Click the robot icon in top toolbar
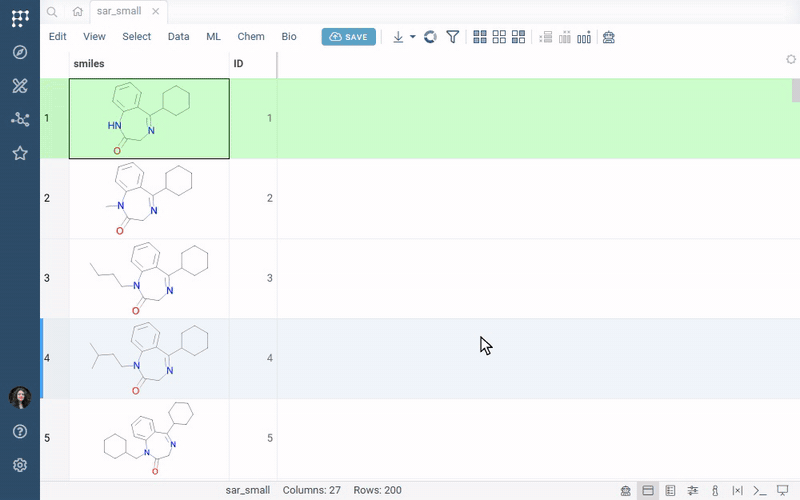The width and height of the screenshot is (800, 500). point(609,37)
